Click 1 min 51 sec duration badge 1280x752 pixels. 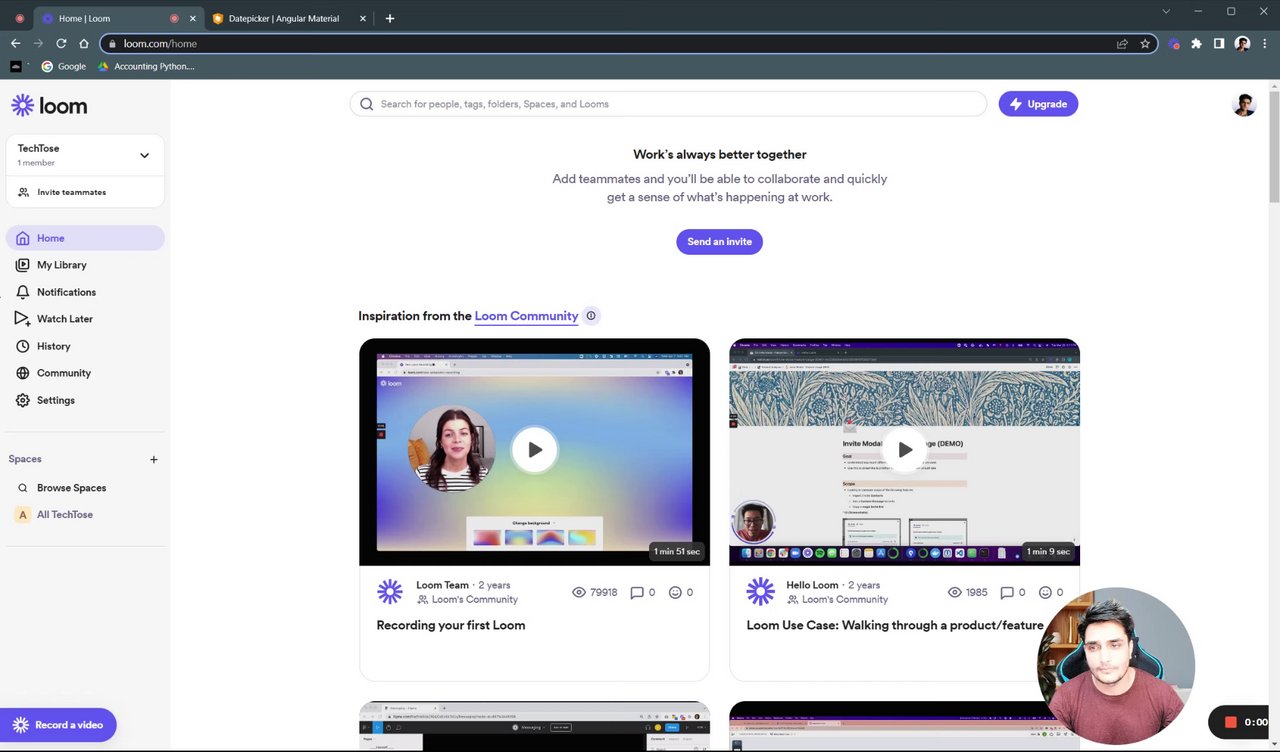click(x=677, y=551)
